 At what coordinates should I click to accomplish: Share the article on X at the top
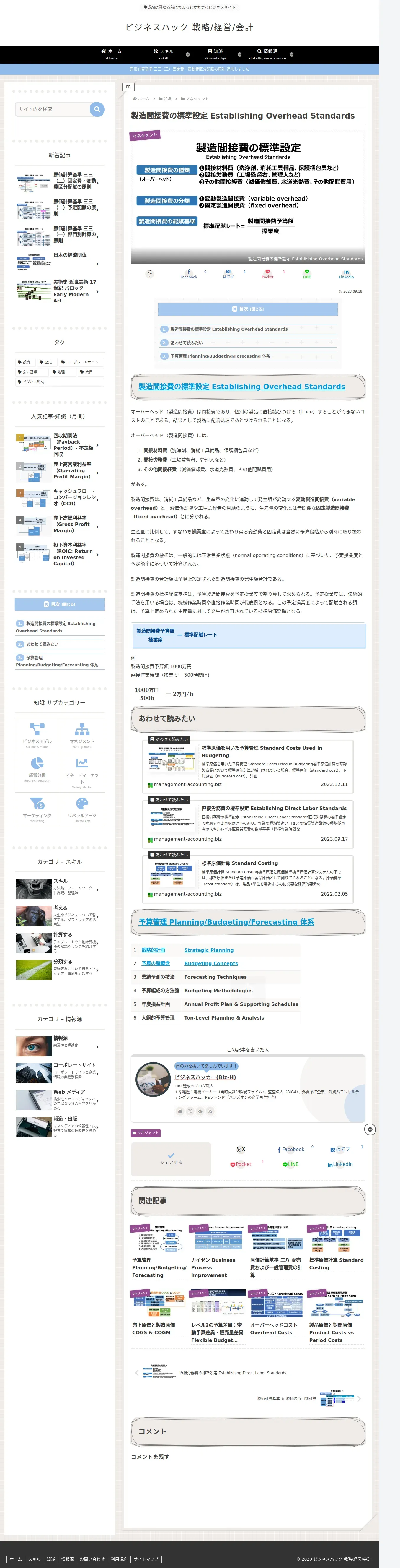[x=150, y=274]
